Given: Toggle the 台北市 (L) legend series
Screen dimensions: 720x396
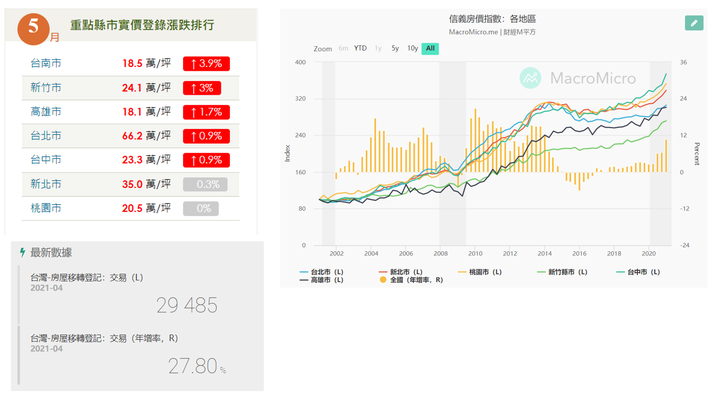Looking at the screenshot, I should (322, 272).
